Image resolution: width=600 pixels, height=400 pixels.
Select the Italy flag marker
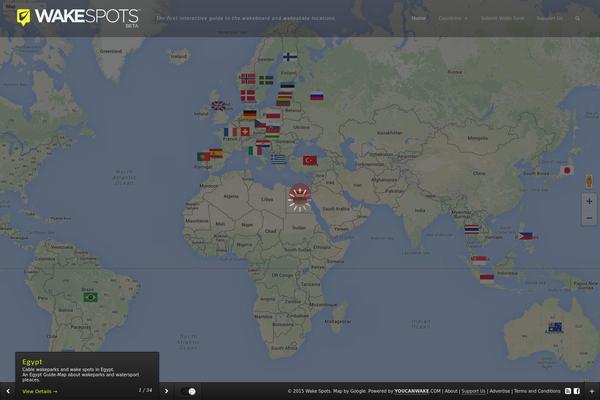[x=255, y=151]
